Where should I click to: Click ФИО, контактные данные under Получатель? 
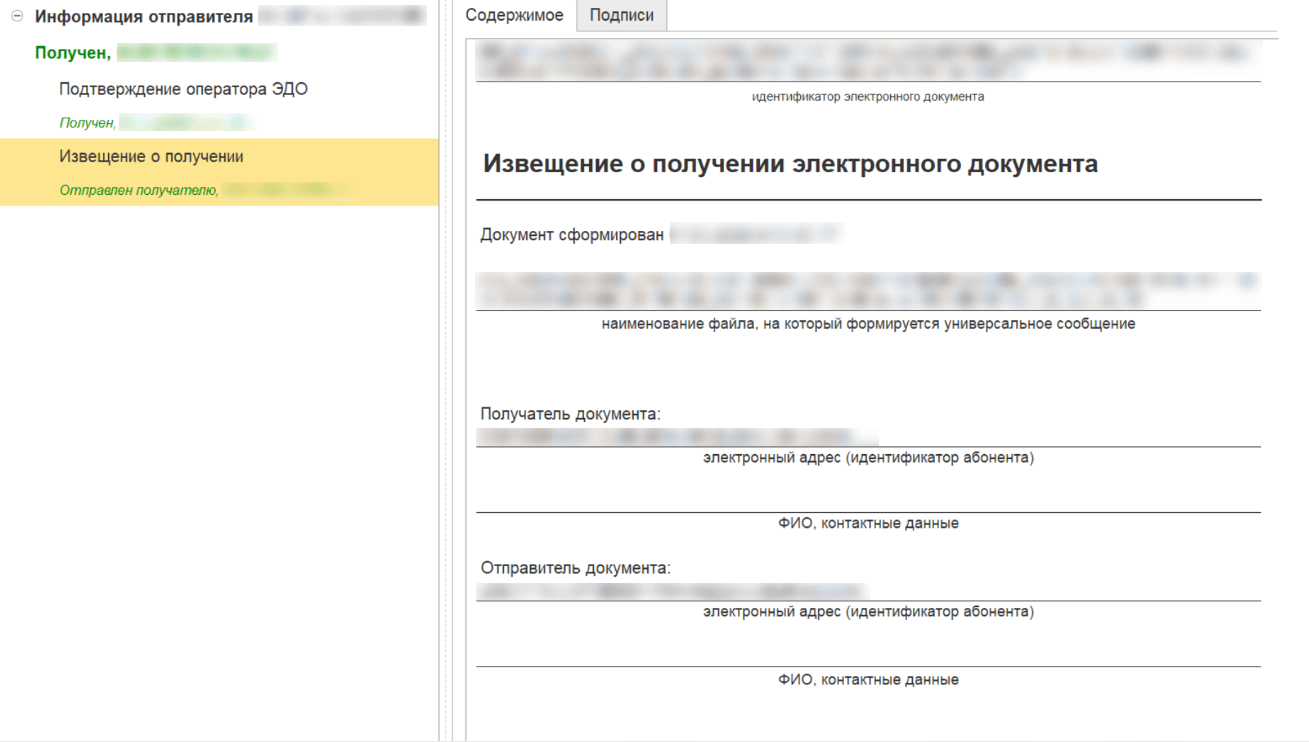point(868,523)
